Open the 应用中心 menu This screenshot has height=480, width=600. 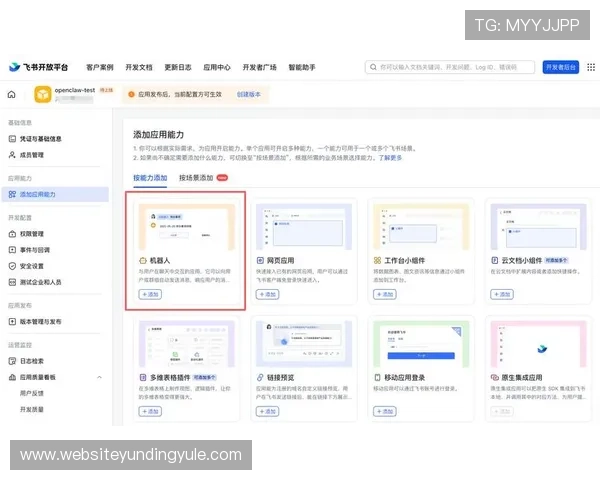point(217,67)
